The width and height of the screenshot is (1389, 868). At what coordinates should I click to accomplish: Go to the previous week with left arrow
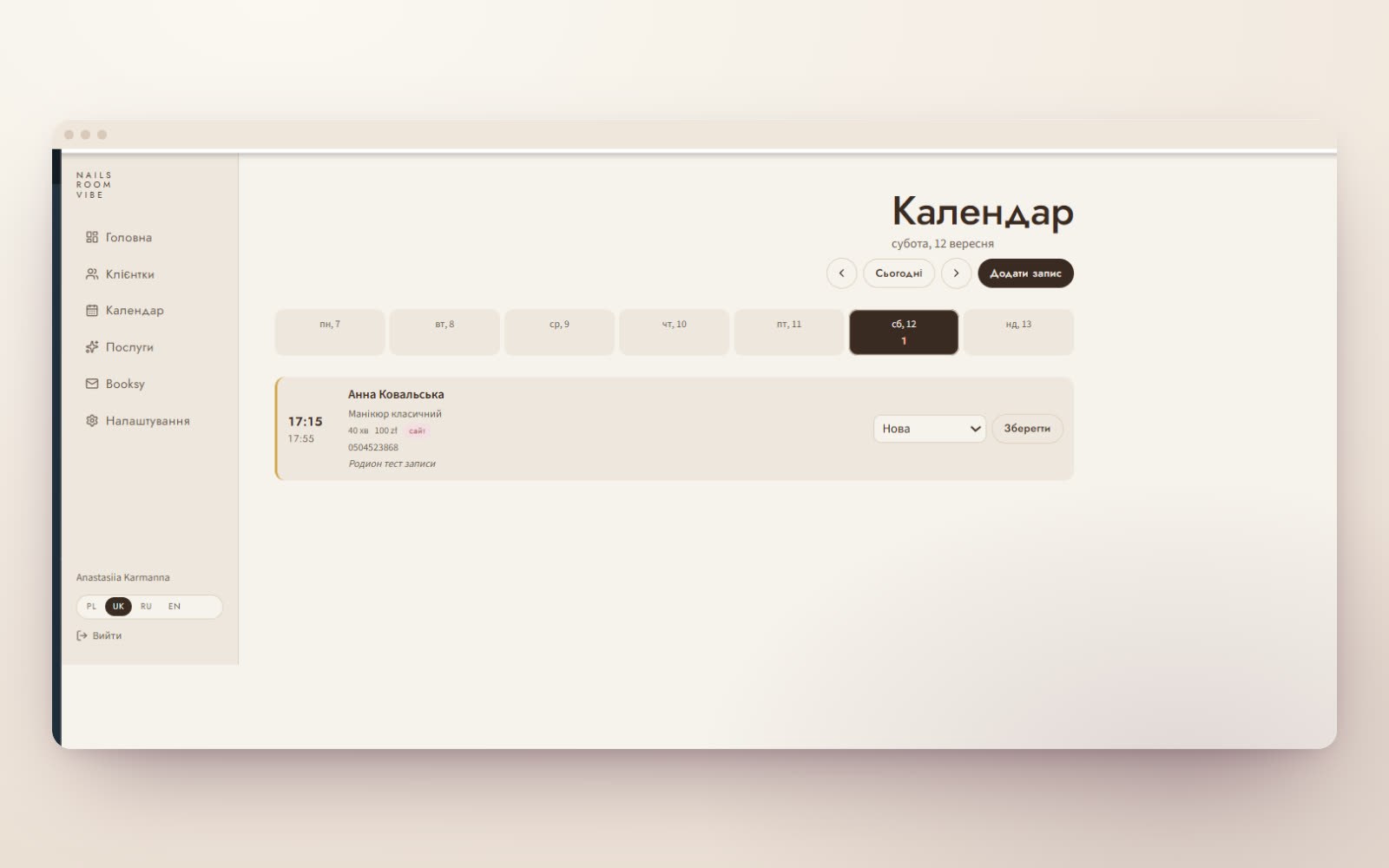841,273
